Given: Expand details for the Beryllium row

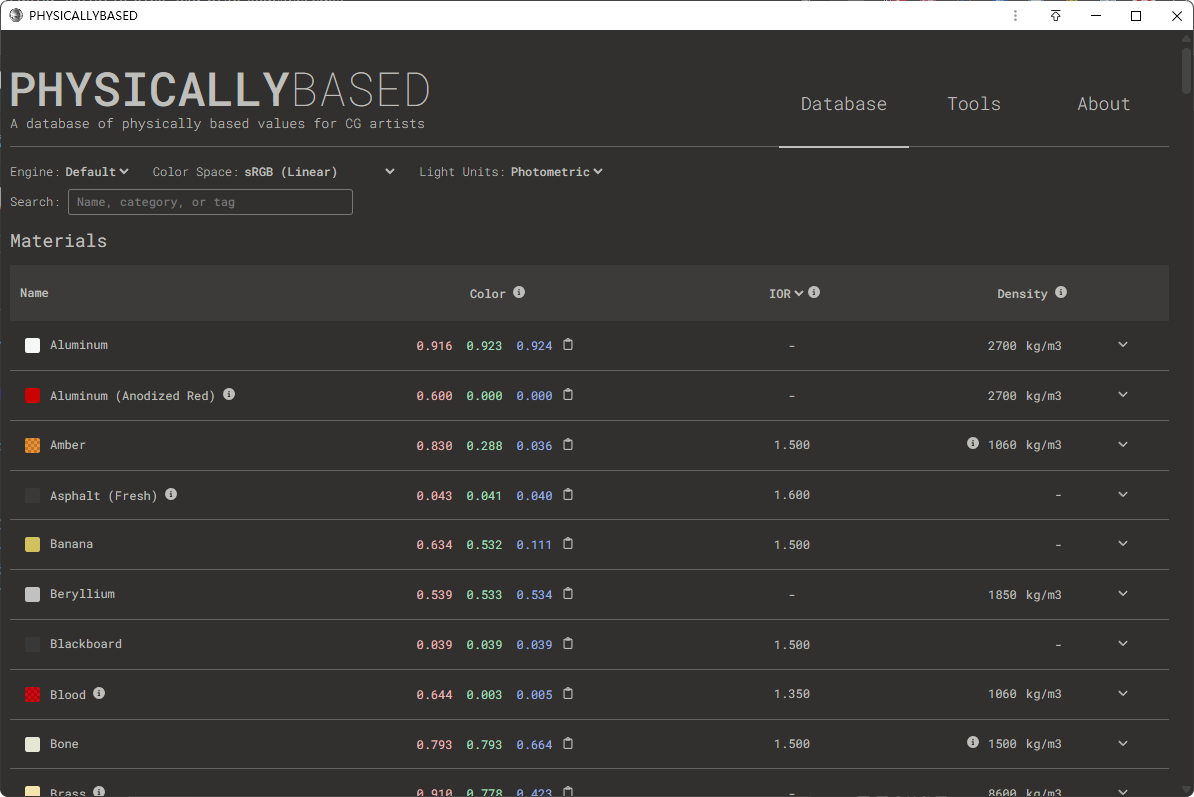Looking at the screenshot, I should pyautogui.click(x=1123, y=594).
